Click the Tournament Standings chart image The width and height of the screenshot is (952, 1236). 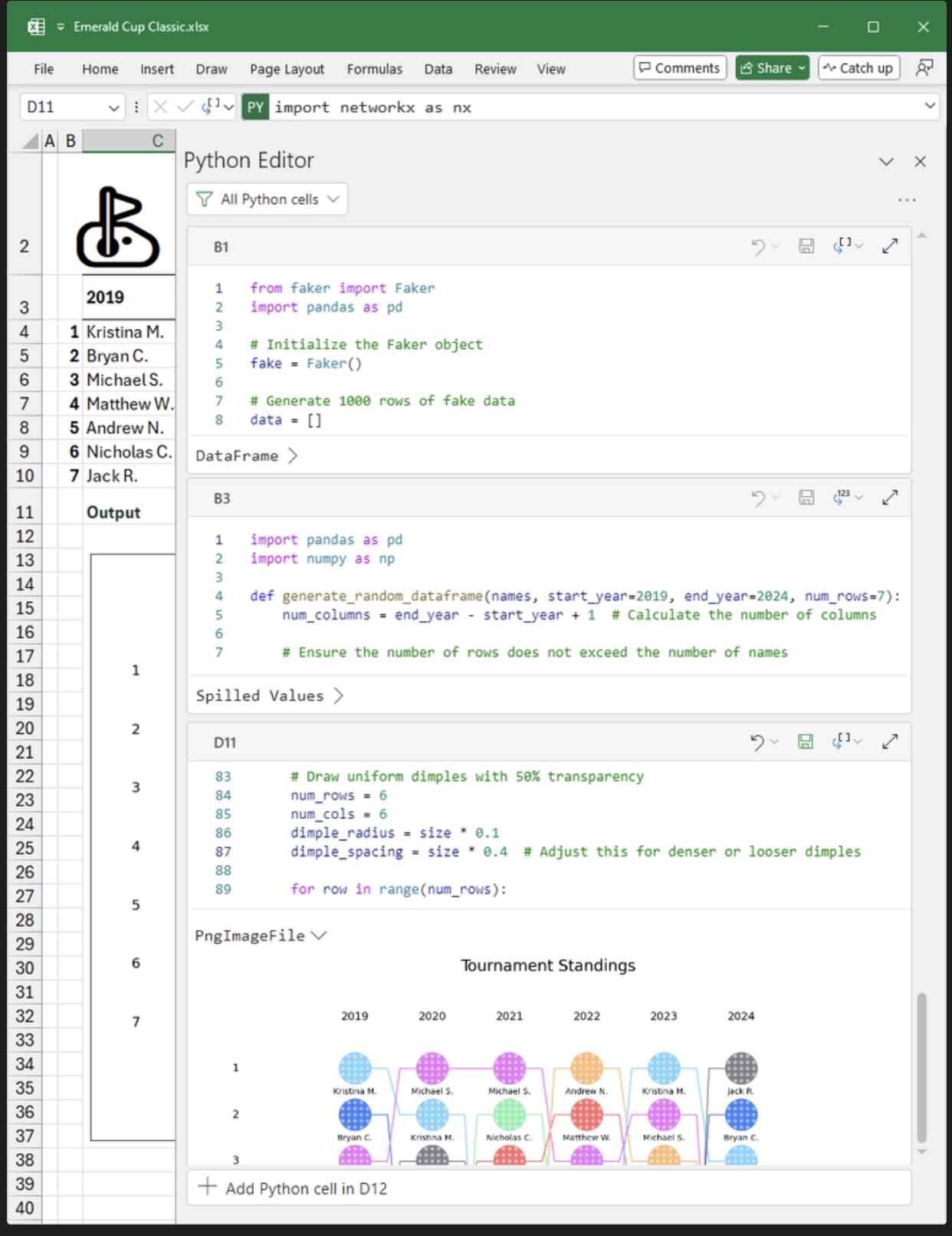coord(549,1060)
